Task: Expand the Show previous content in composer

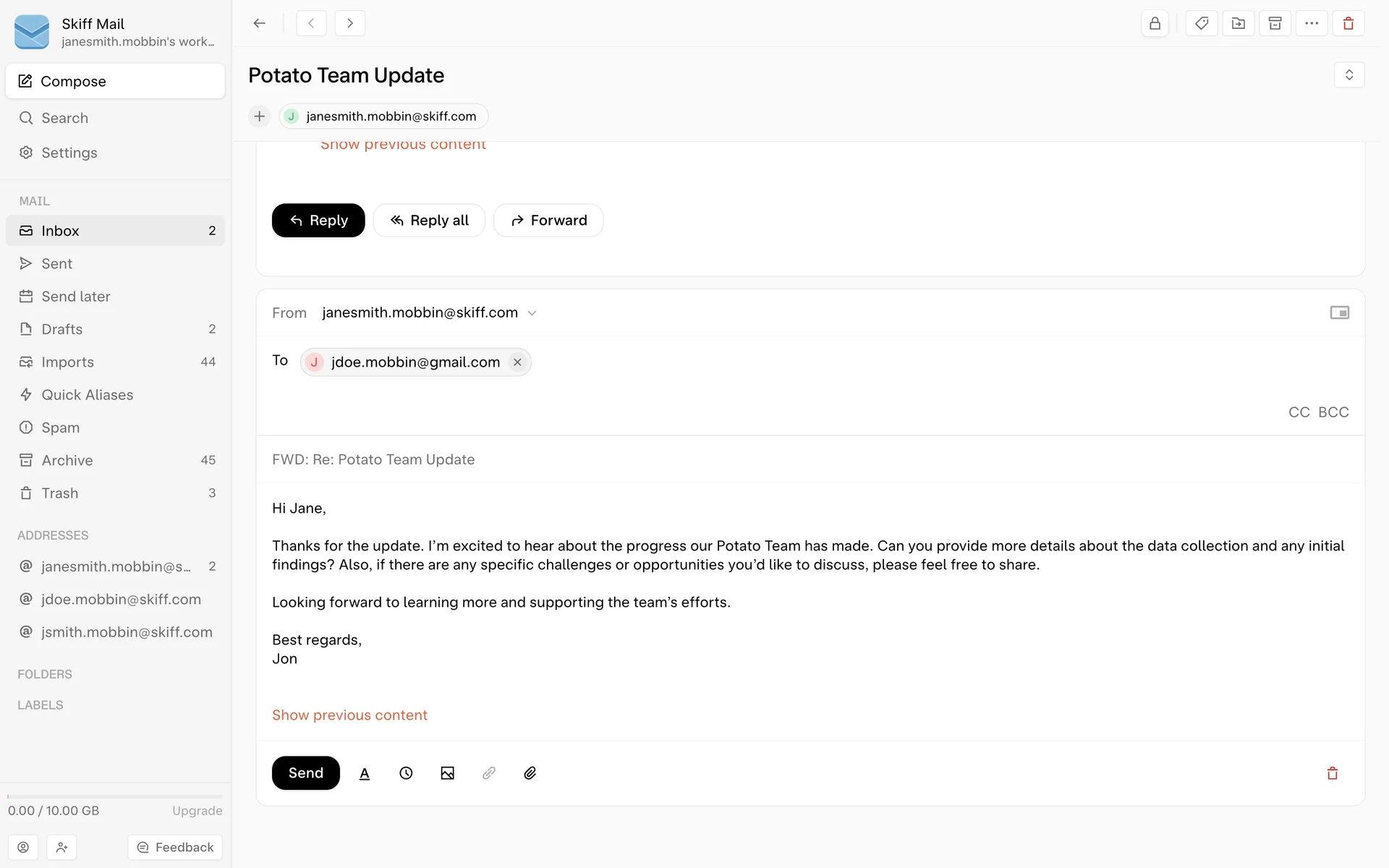Action: click(x=349, y=715)
